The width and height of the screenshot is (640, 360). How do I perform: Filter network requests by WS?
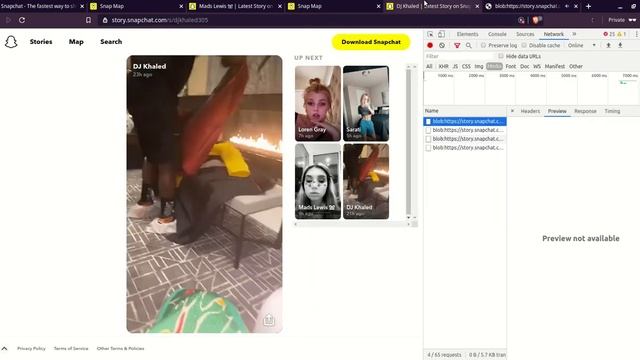click(537, 66)
